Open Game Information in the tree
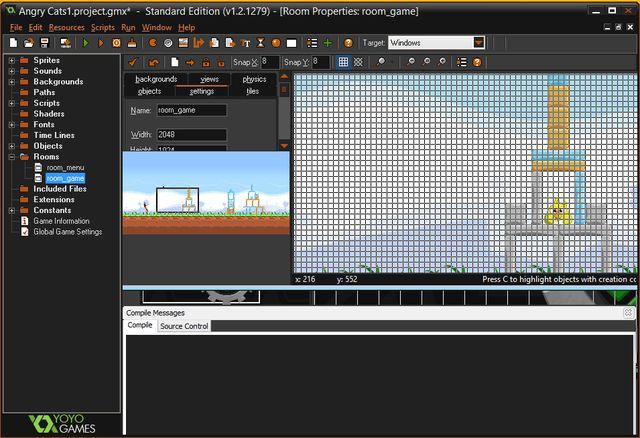Viewport: 640px width, 438px height. pos(61,221)
